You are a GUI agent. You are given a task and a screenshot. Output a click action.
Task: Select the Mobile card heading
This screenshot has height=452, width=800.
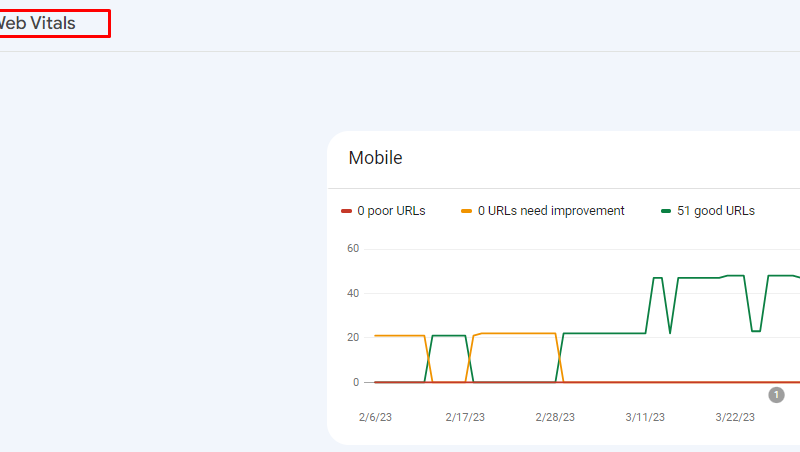pos(375,158)
